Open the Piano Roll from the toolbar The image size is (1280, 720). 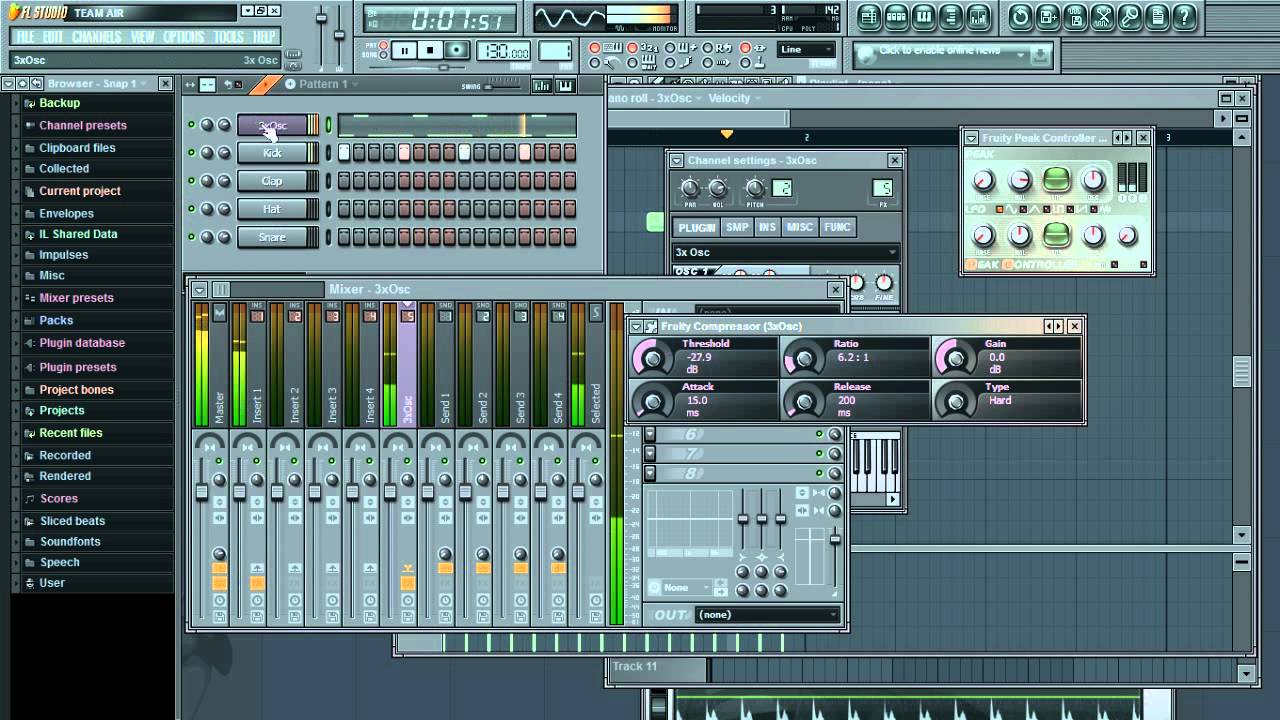[925, 16]
